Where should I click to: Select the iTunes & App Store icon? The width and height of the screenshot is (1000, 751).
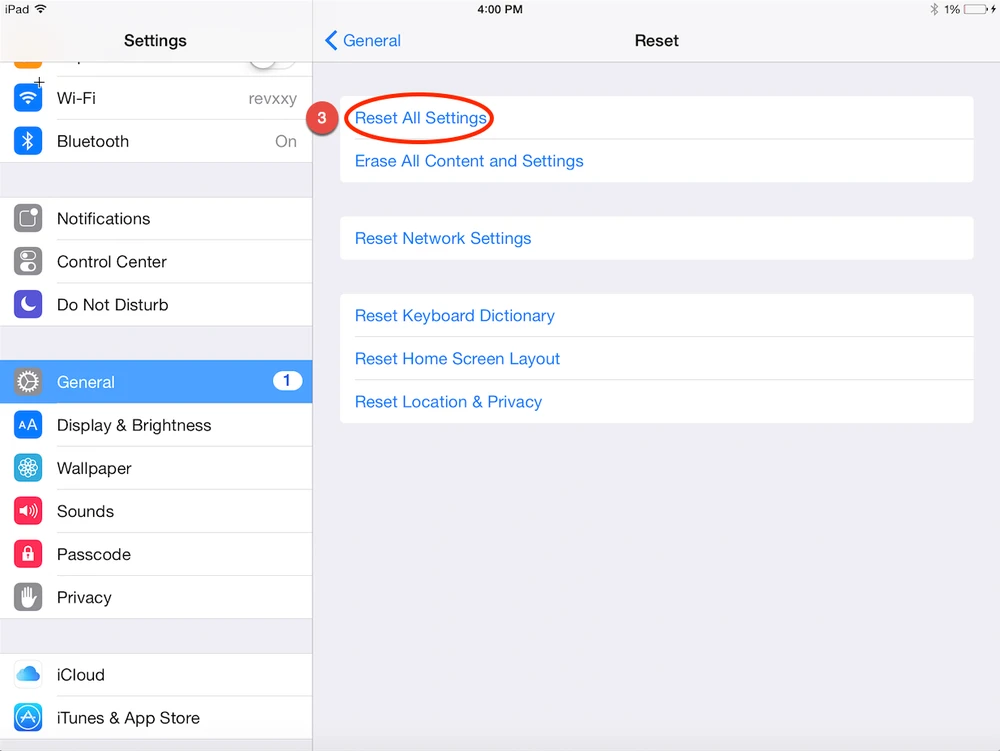[27, 717]
